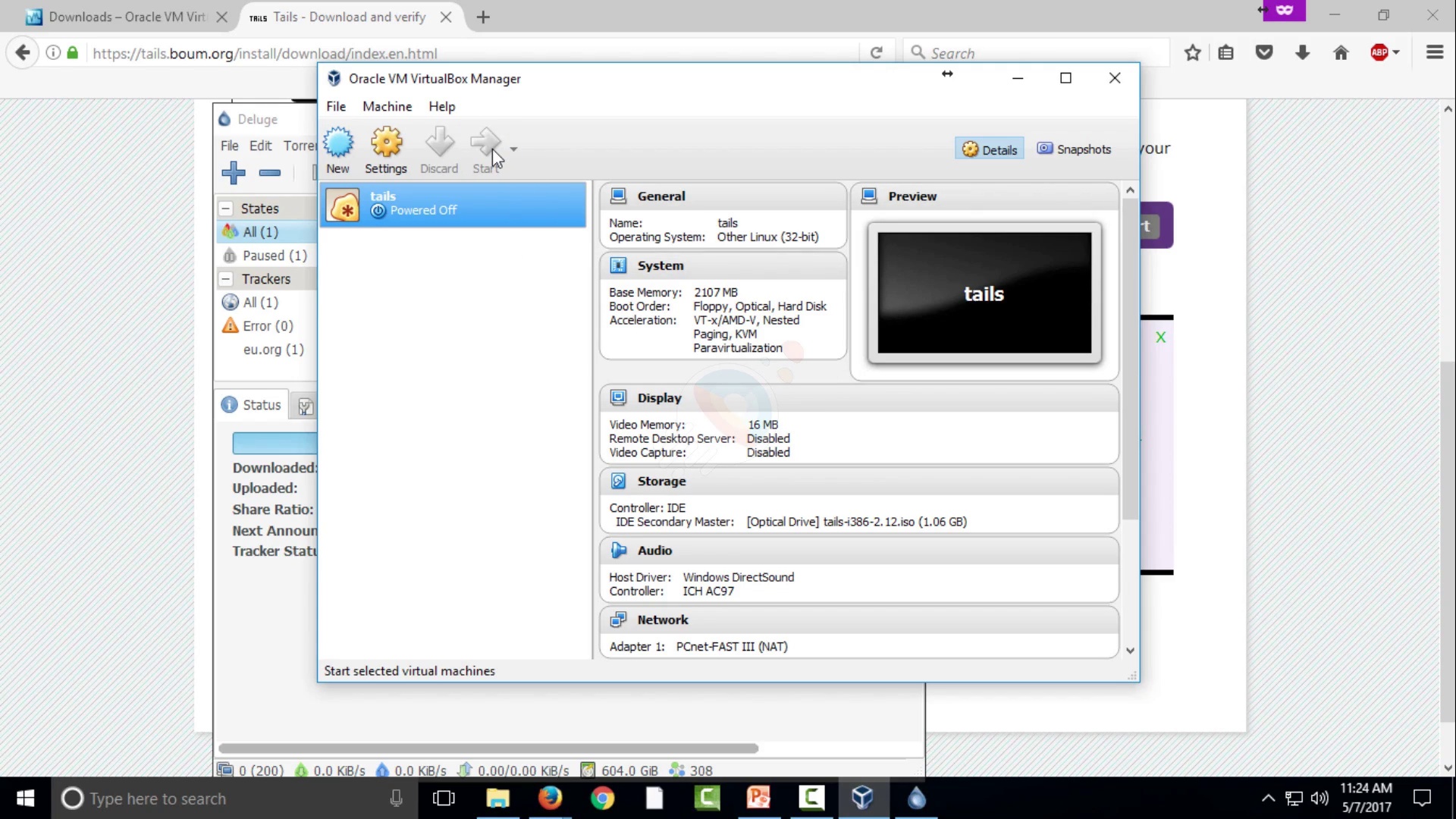Image resolution: width=1456 pixels, height=819 pixels.
Task: Create a New virtual machine in VirtualBox
Action: point(338,150)
